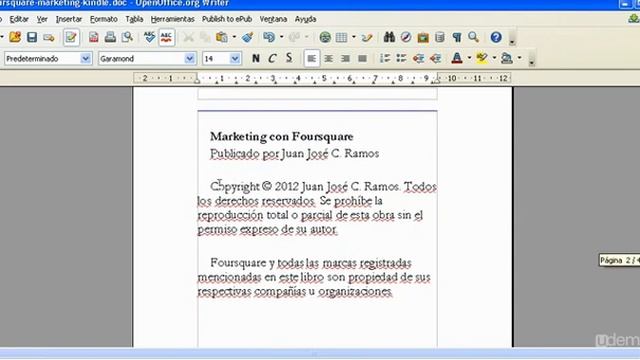Open the Ventana menu
Image resolution: width=640 pixels, height=360 pixels.
(273, 19)
